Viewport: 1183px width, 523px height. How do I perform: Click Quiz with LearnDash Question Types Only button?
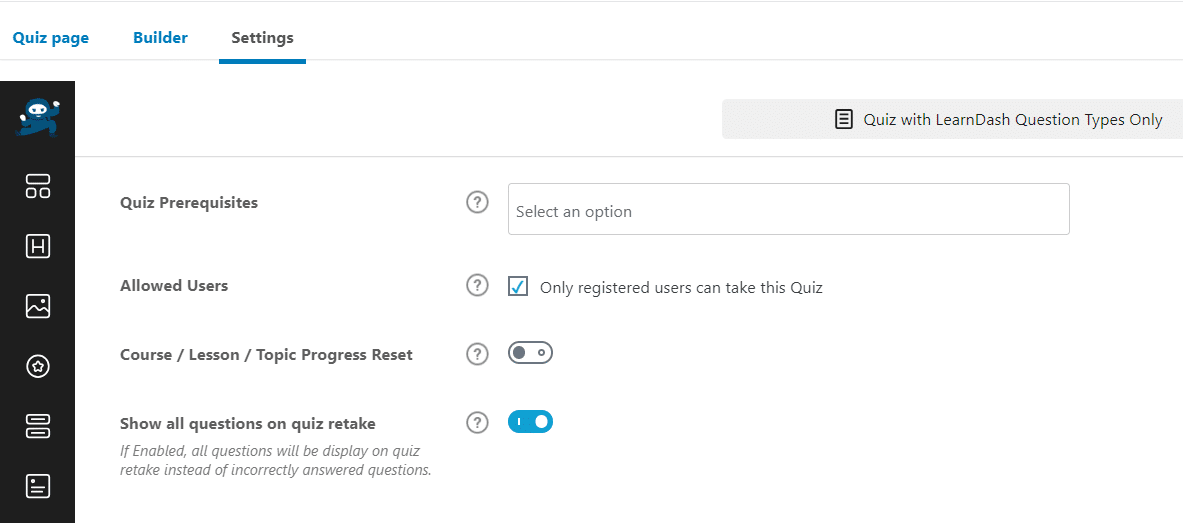pyautogui.click(x=952, y=119)
